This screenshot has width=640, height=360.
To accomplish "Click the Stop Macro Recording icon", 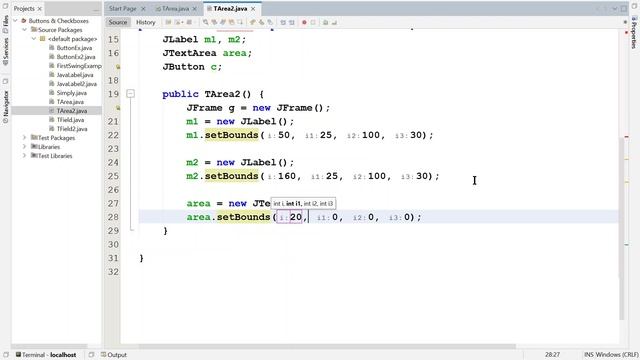I will (313, 22).
